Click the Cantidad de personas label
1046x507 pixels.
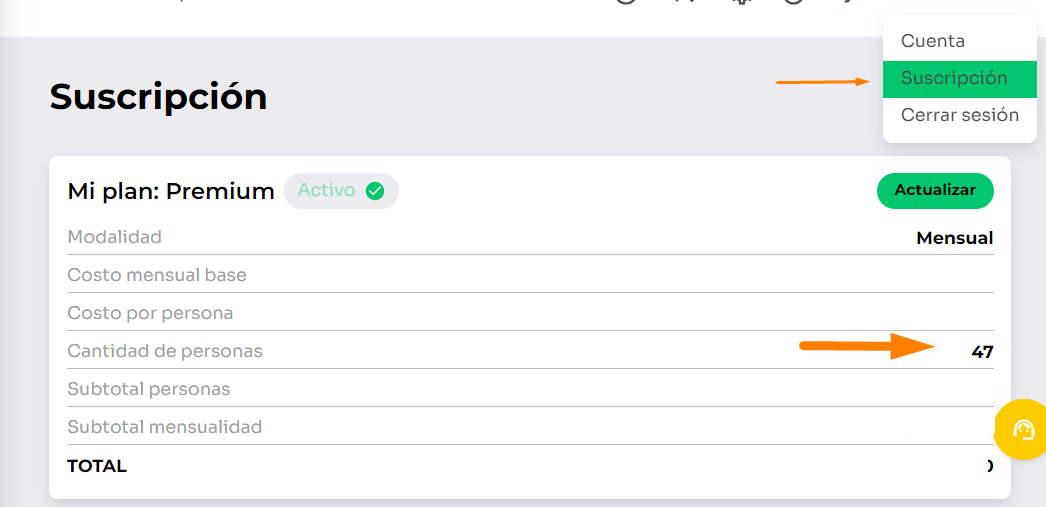[165, 351]
